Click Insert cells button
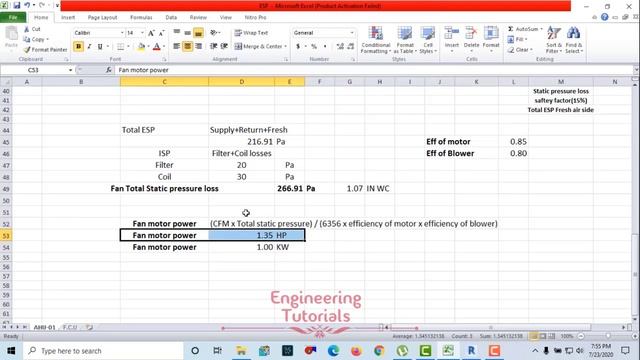The image size is (640, 360). pos(451,40)
